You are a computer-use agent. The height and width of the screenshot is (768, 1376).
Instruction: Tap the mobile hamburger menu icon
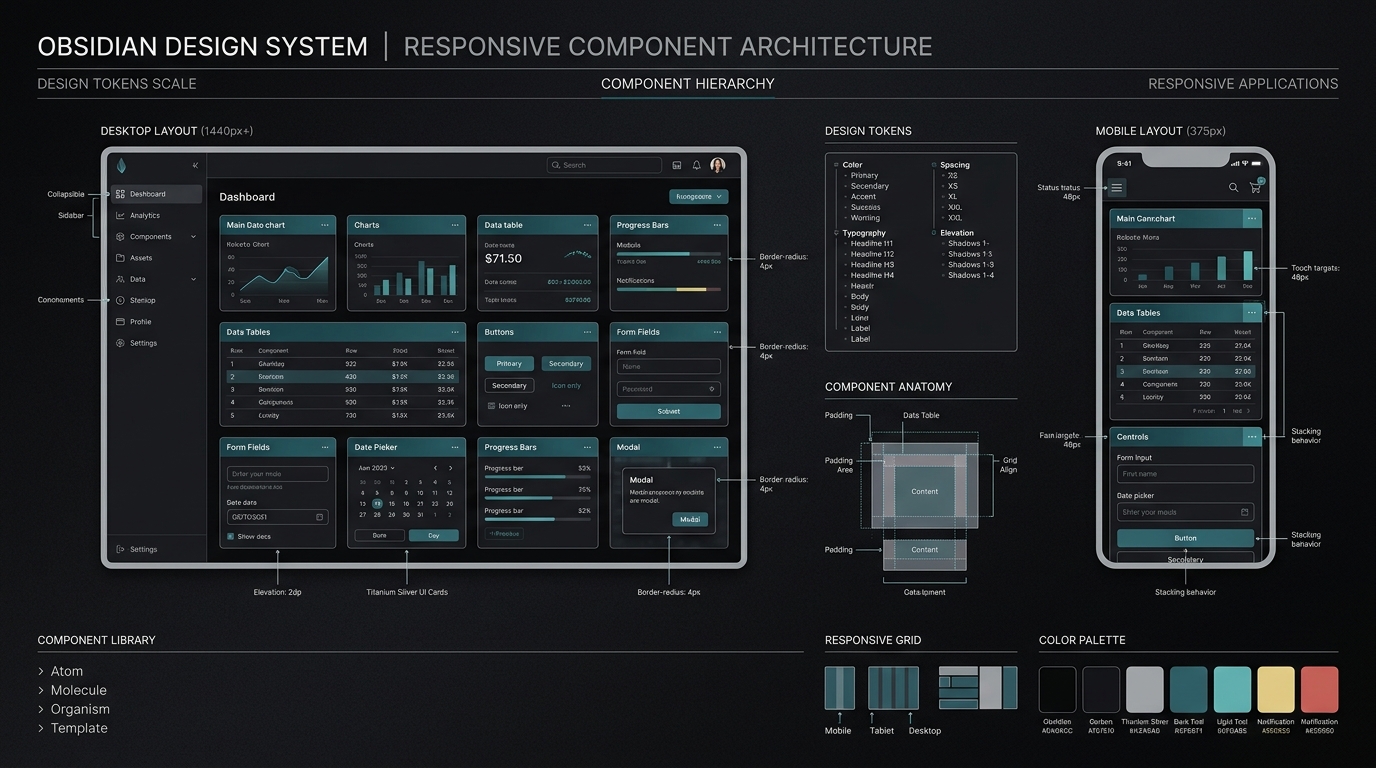tap(1117, 187)
